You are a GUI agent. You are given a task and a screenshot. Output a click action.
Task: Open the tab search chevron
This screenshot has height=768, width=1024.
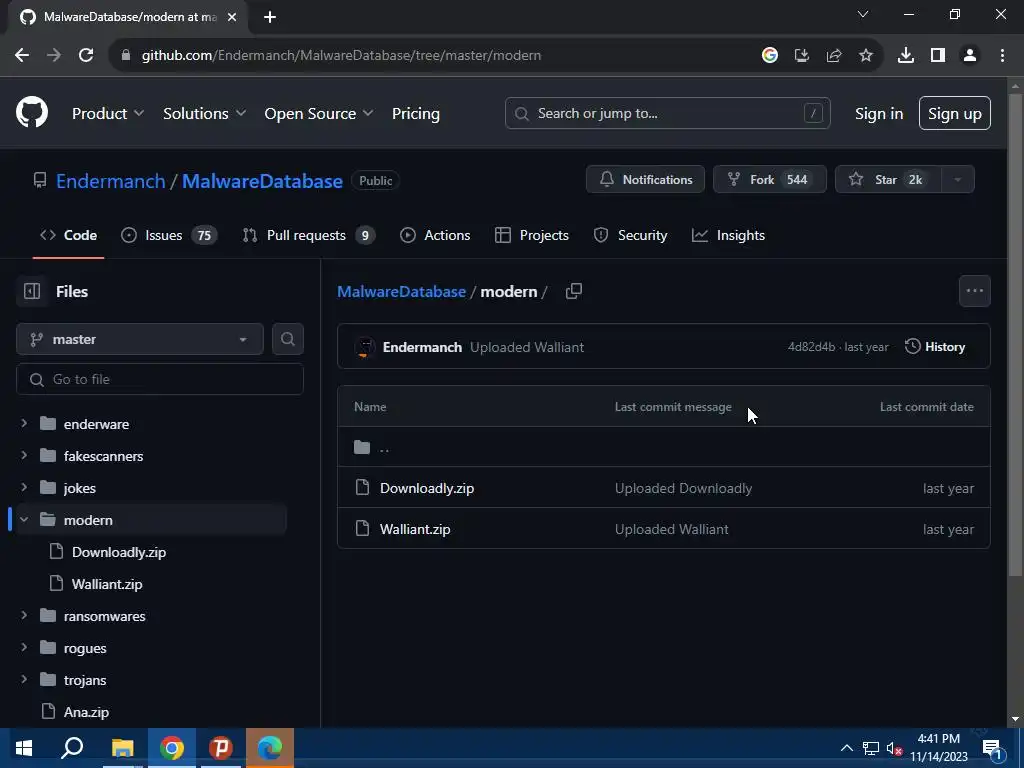[x=863, y=14]
